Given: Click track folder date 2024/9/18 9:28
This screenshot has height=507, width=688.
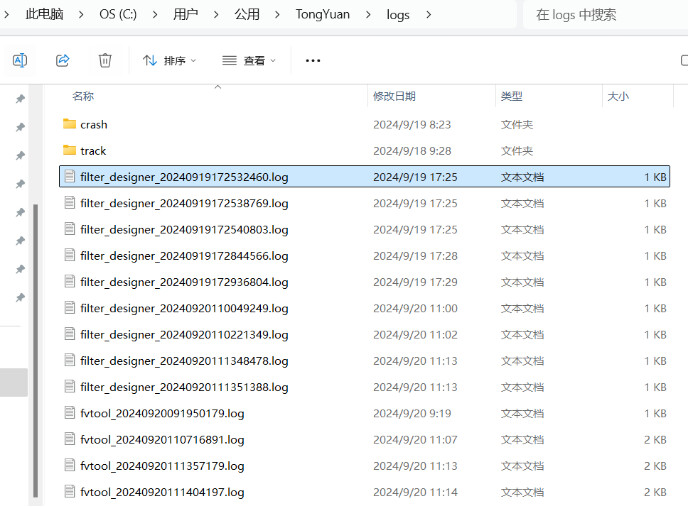Looking at the screenshot, I should 412,151.
